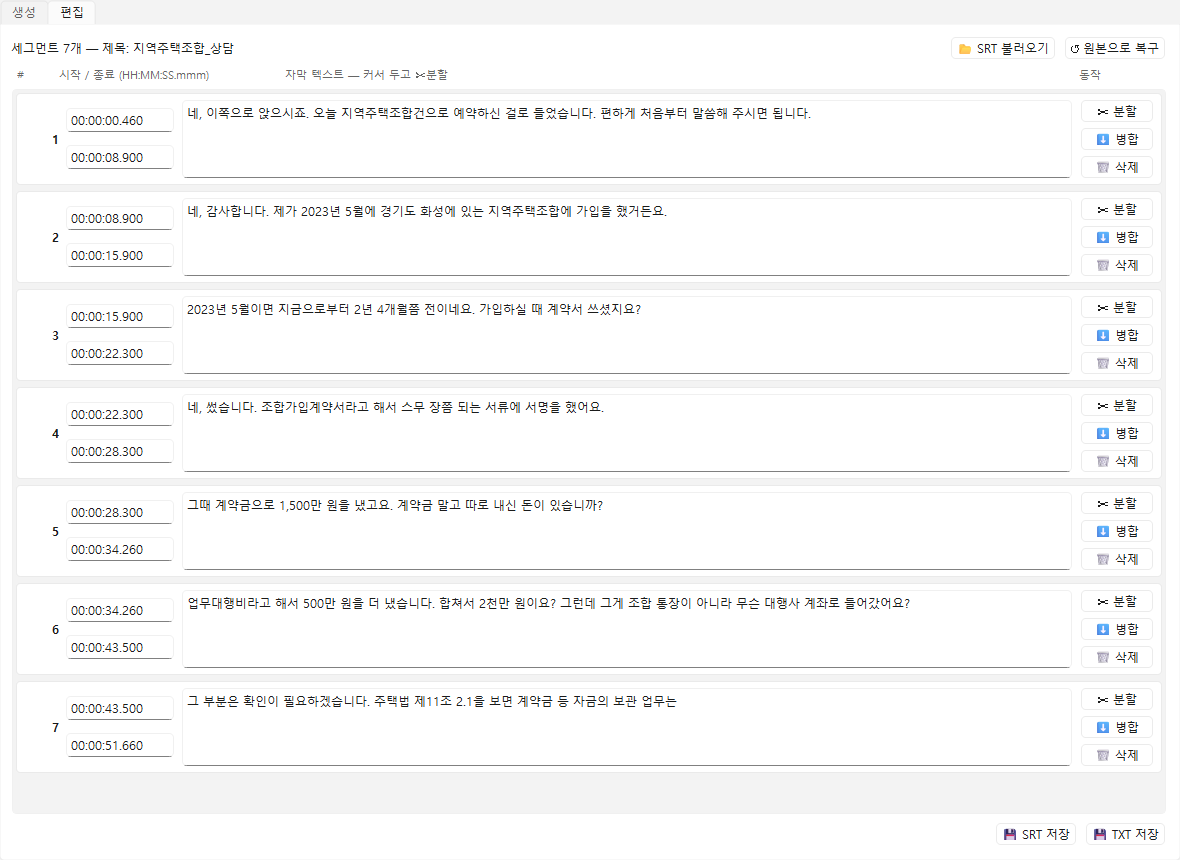The height and width of the screenshot is (860, 1180).
Task: Place cursor in subtitle text starting 업무대행비라고
Action: (x=626, y=629)
